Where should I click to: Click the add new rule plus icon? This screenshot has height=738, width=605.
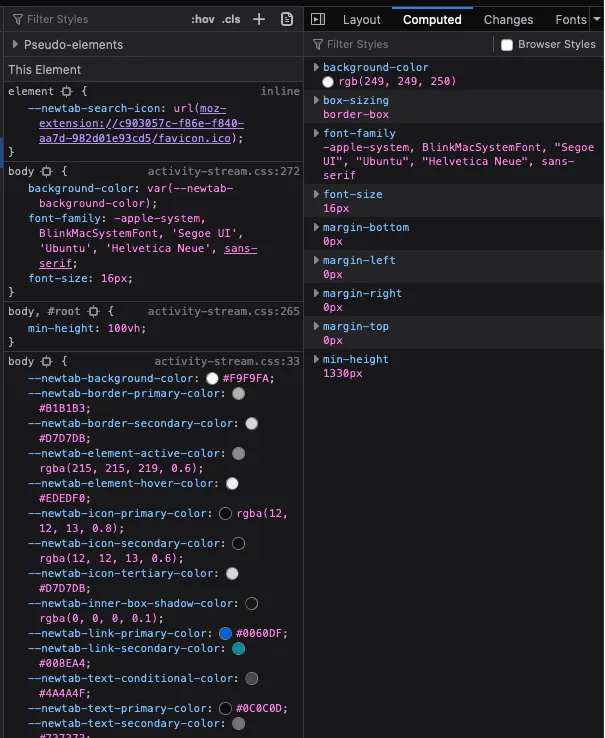(259, 19)
